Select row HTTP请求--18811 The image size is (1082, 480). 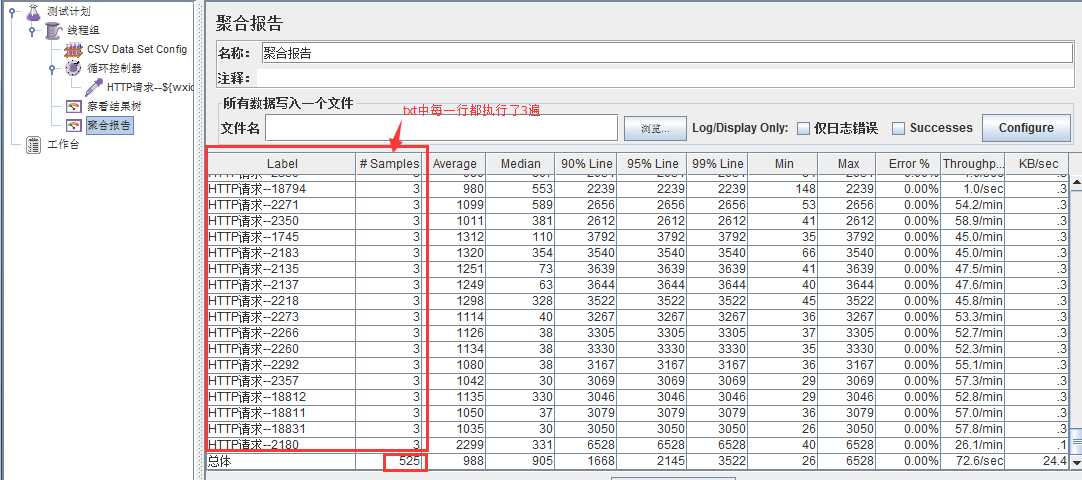coord(638,412)
